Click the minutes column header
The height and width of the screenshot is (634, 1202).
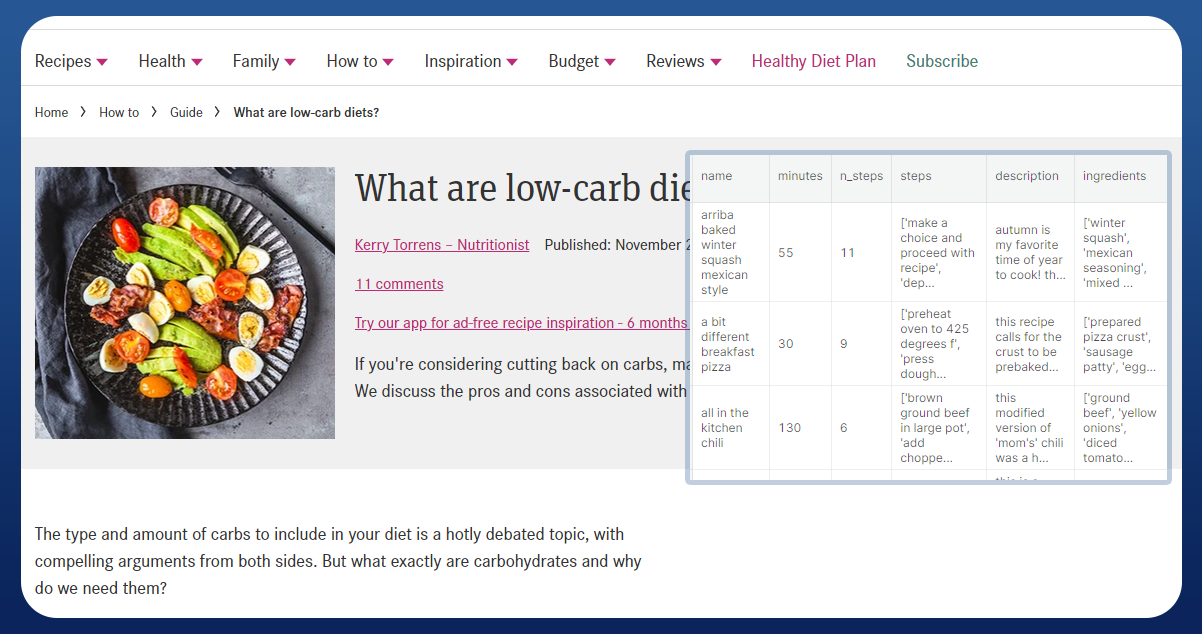(800, 176)
